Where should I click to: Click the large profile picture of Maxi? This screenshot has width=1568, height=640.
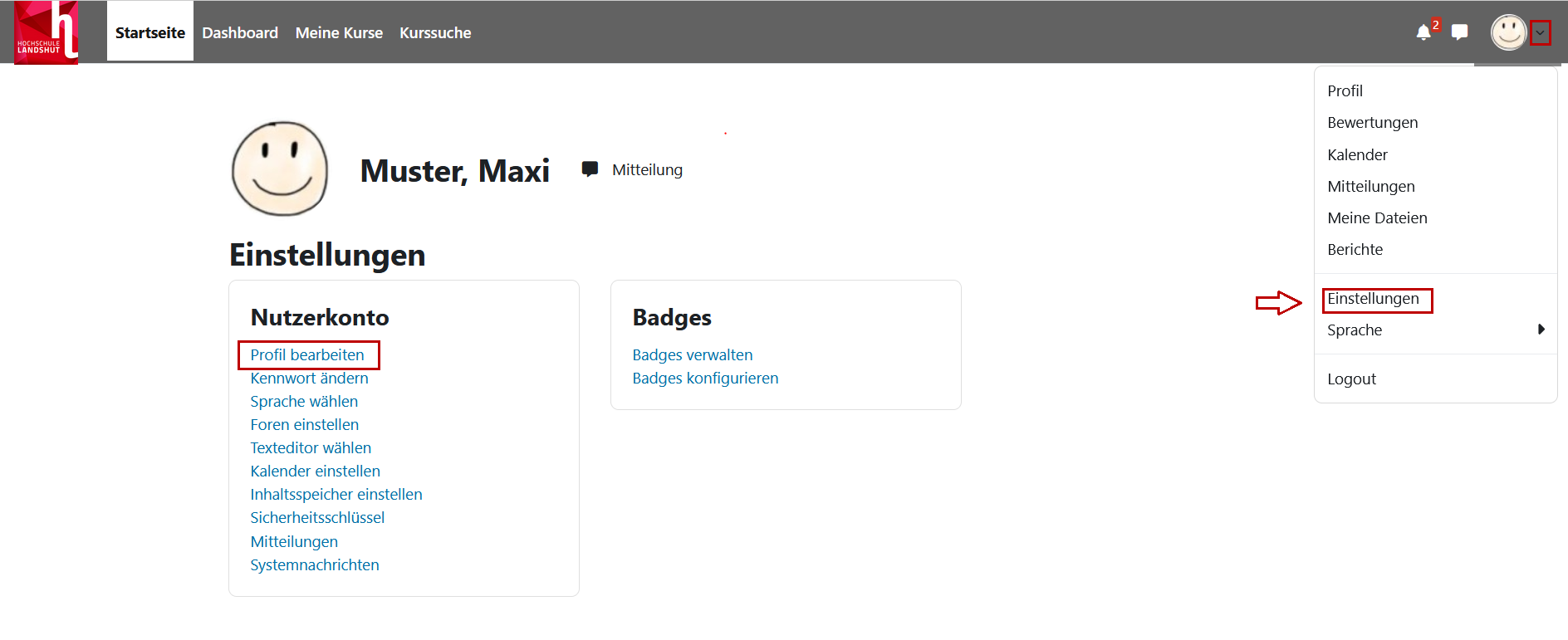280,169
